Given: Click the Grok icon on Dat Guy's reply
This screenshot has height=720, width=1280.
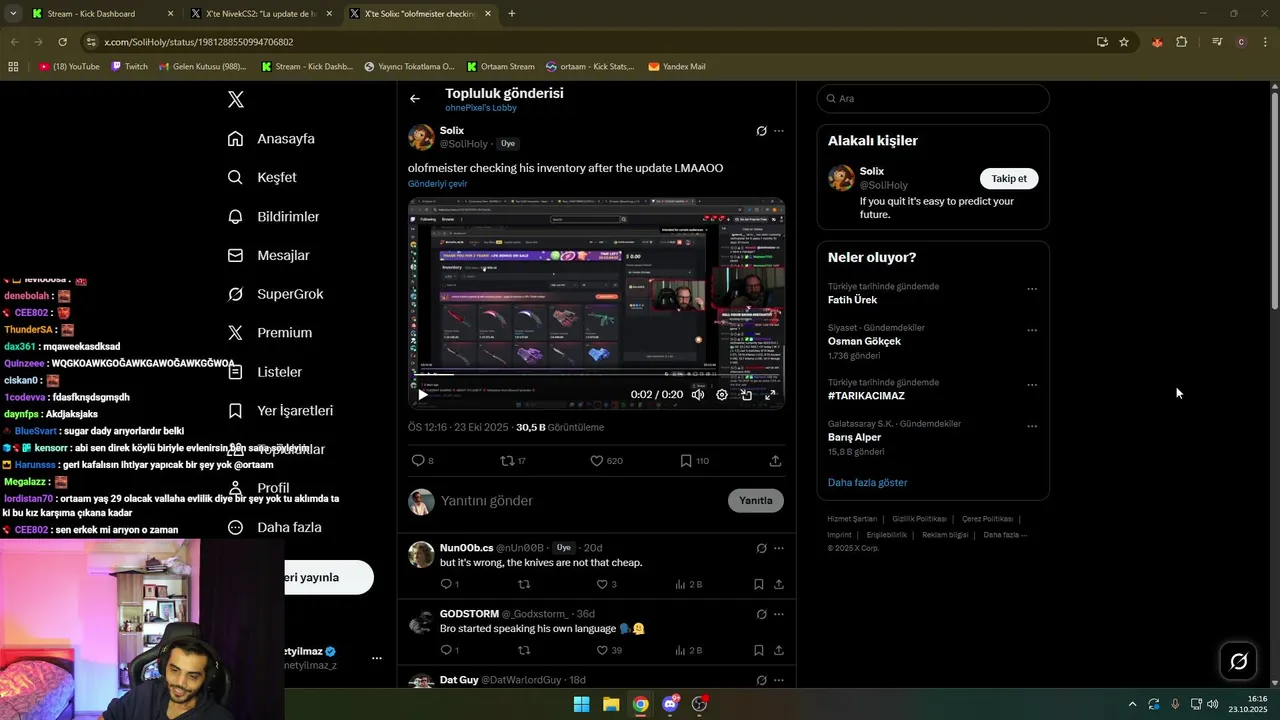Looking at the screenshot, I should (x=761, y=680).
